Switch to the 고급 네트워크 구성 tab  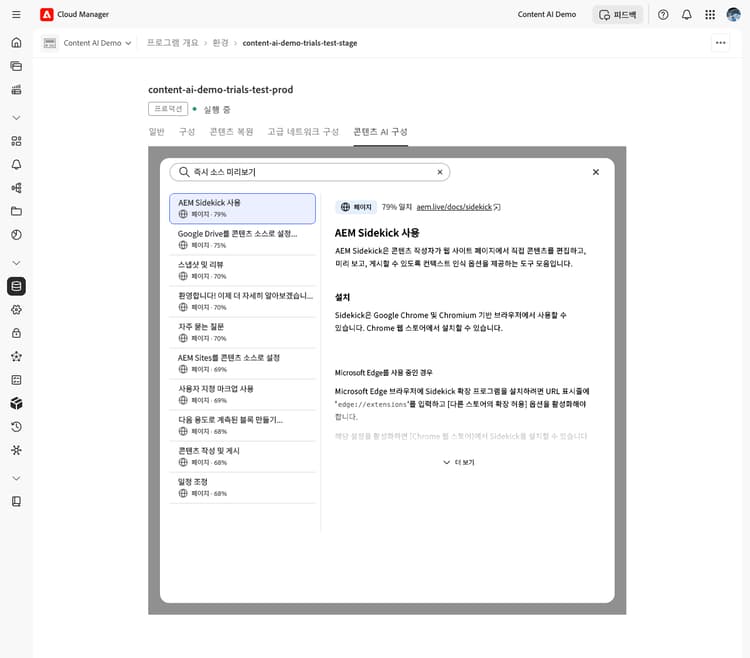pyautogui.click(x=303, y=132)
